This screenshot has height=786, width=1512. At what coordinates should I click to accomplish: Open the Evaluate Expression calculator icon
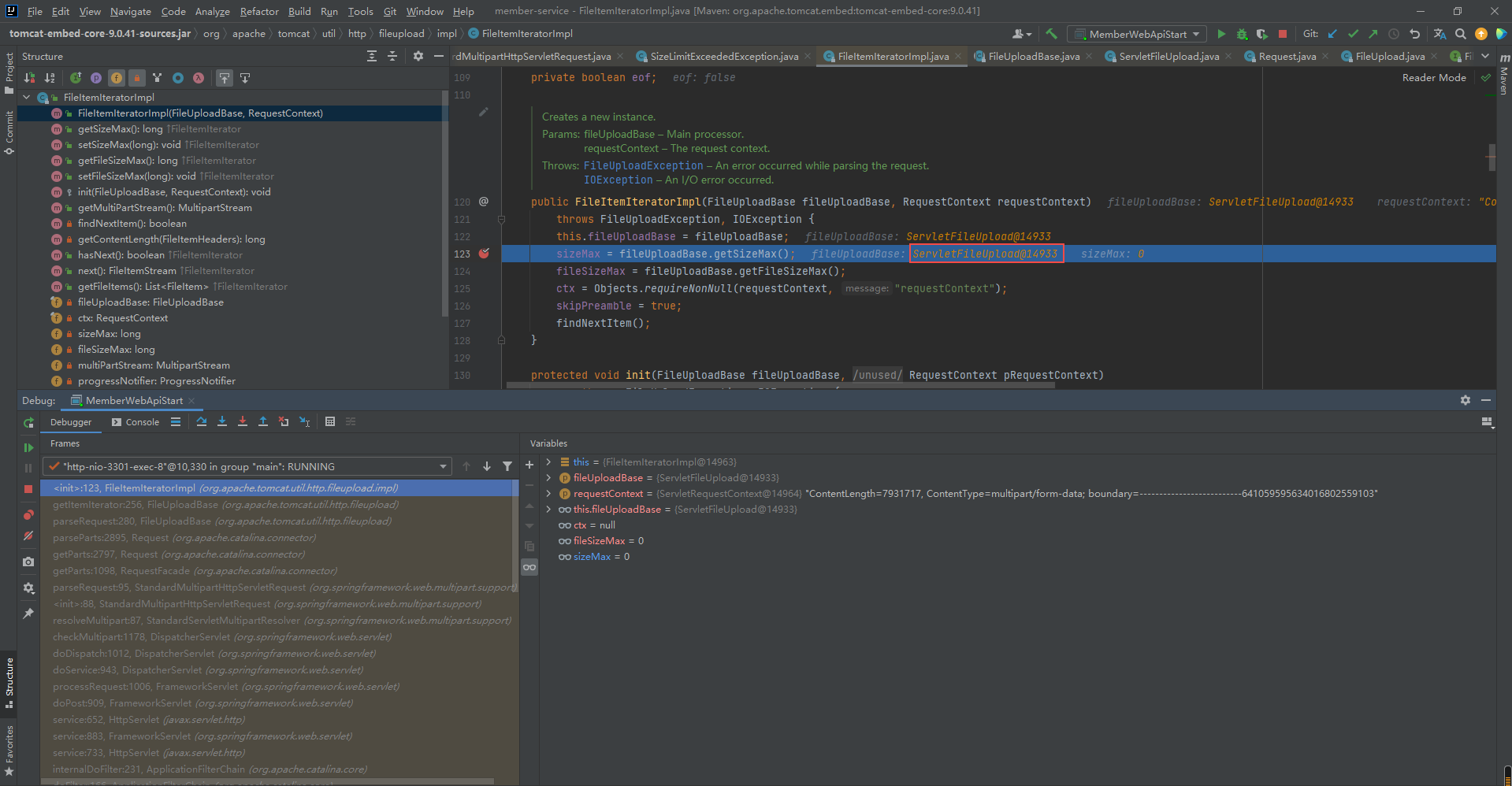[x=329, y=422]
